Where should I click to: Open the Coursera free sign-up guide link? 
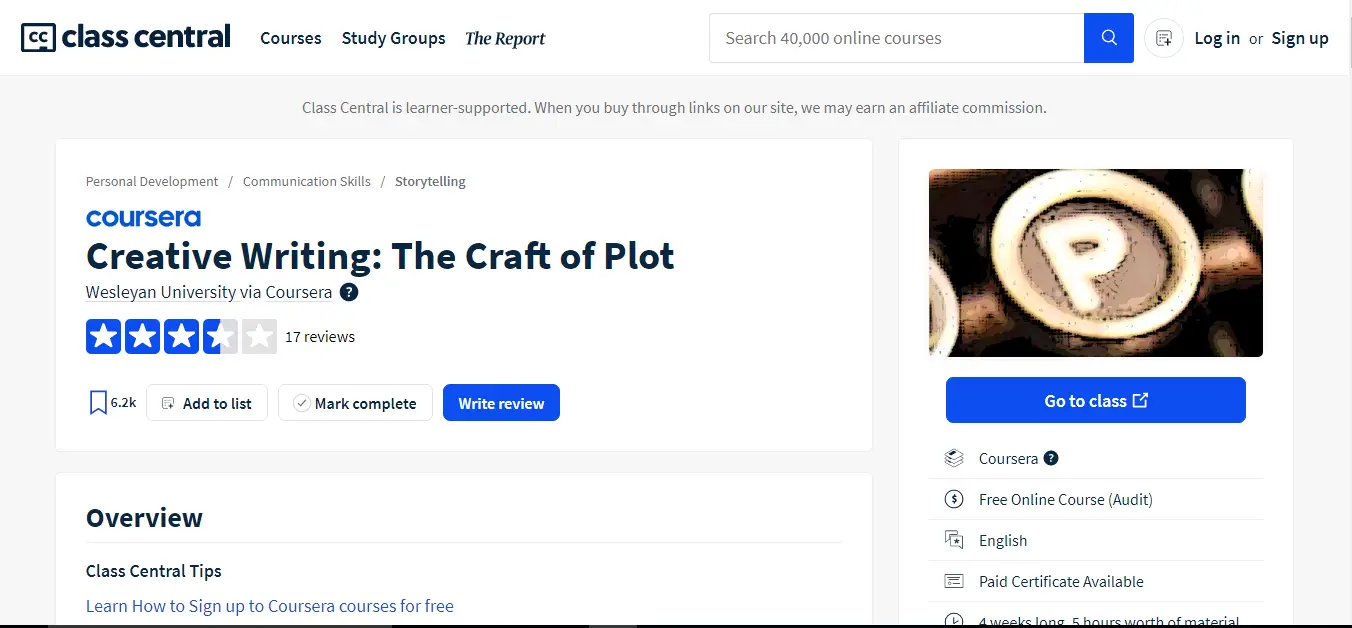[270, 606]
